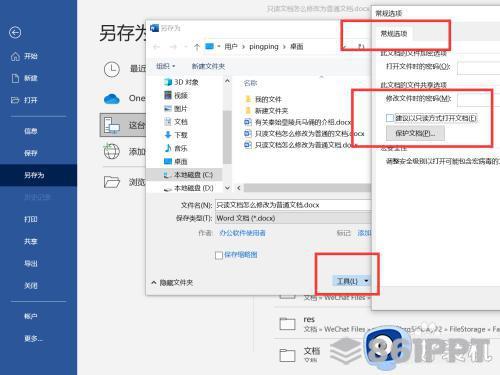Switch to the 常规选项 tab
Screen dimensions: 500x375
394,34
